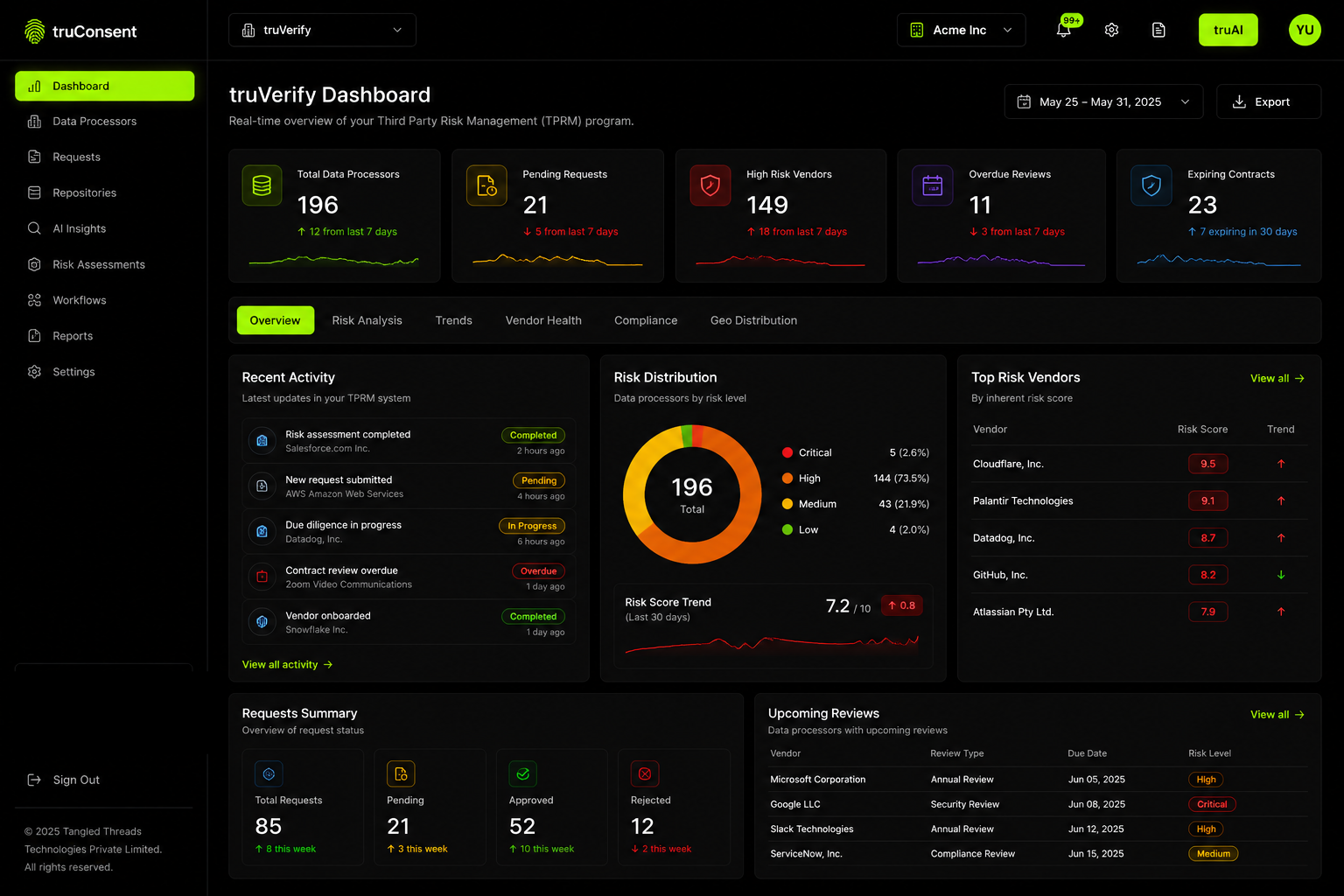The width and height of the screenshot is (1344, 896).
Task: Click the Pending requests summary icon
Action: point(401,773)
